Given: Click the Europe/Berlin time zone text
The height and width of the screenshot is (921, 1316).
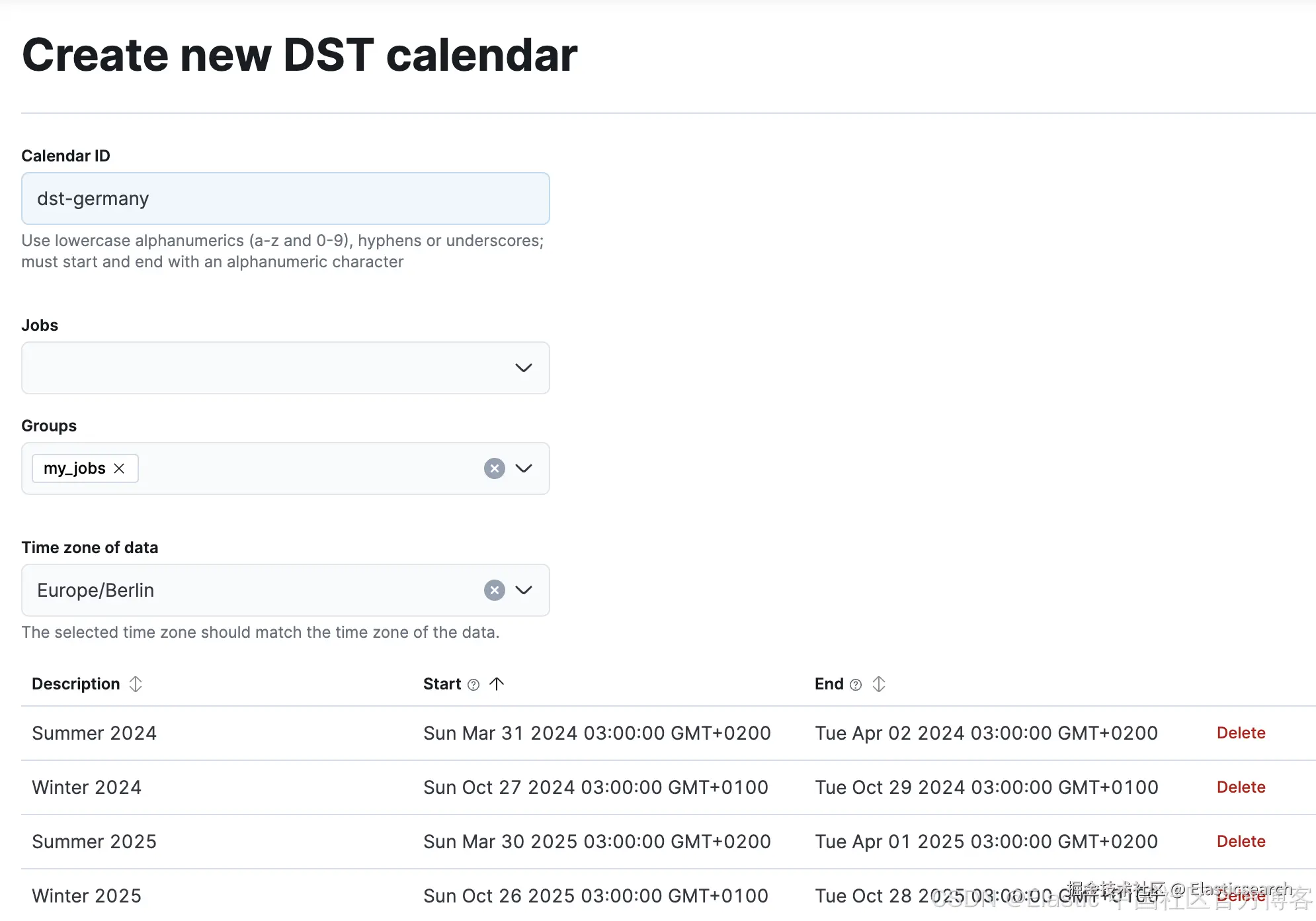Looking at the screenshot, I should pos(95,590).
